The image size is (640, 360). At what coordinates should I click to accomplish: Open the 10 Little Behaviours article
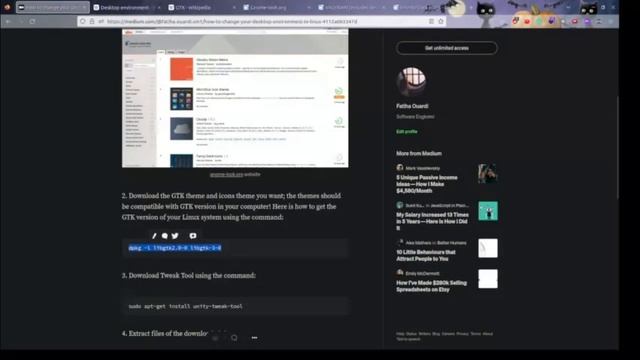426,256
